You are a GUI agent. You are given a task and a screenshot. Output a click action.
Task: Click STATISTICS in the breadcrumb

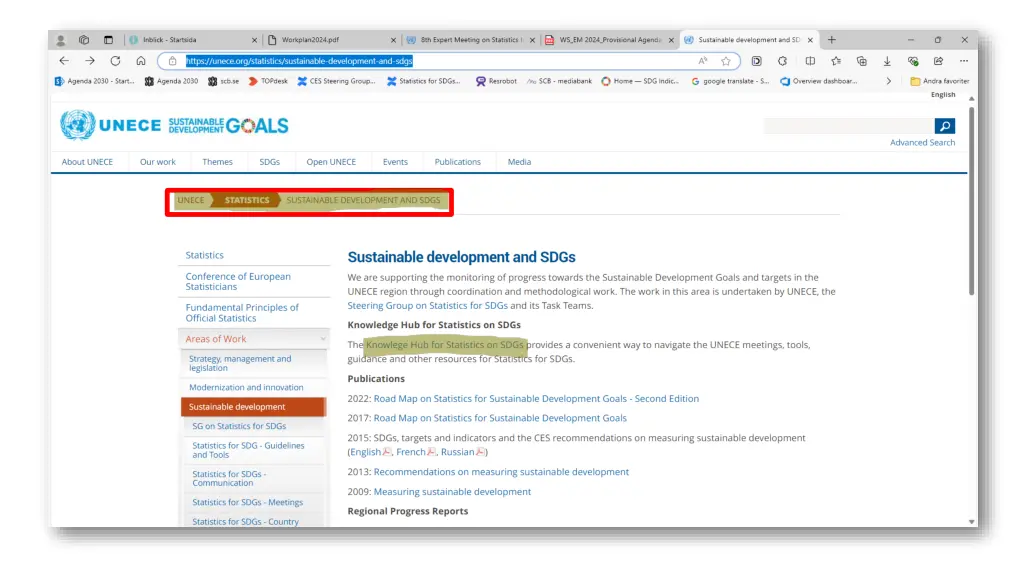[x=247, y=200]
